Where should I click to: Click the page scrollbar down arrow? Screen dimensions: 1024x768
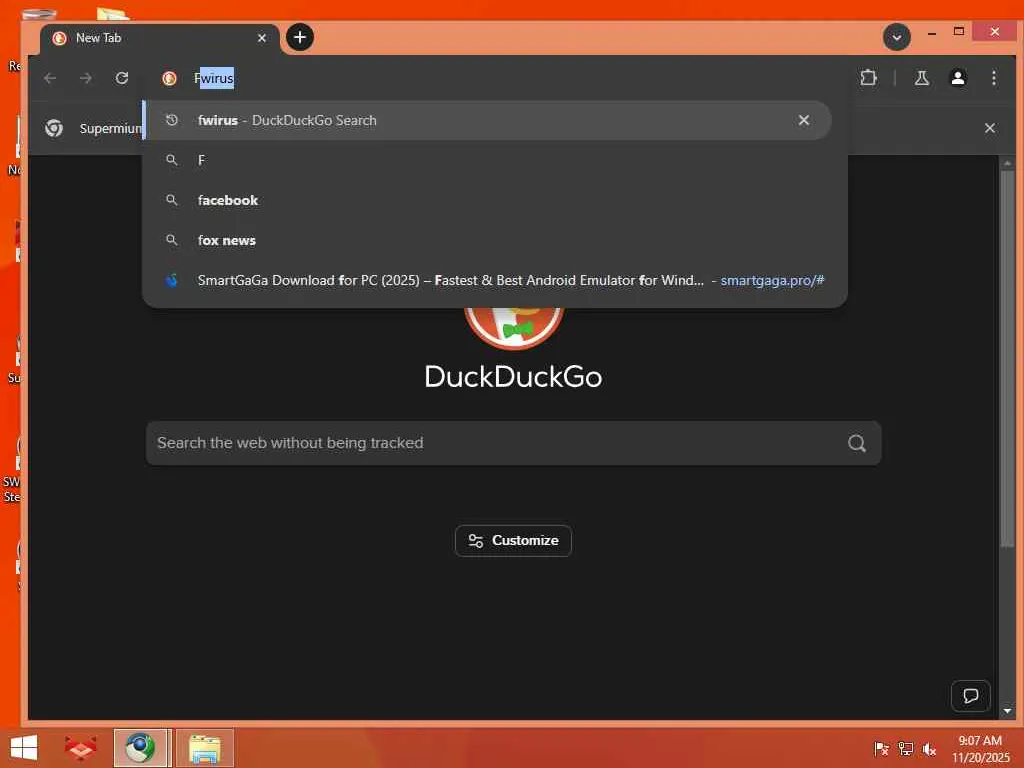pyautogui.click(x=1007, y=711)
